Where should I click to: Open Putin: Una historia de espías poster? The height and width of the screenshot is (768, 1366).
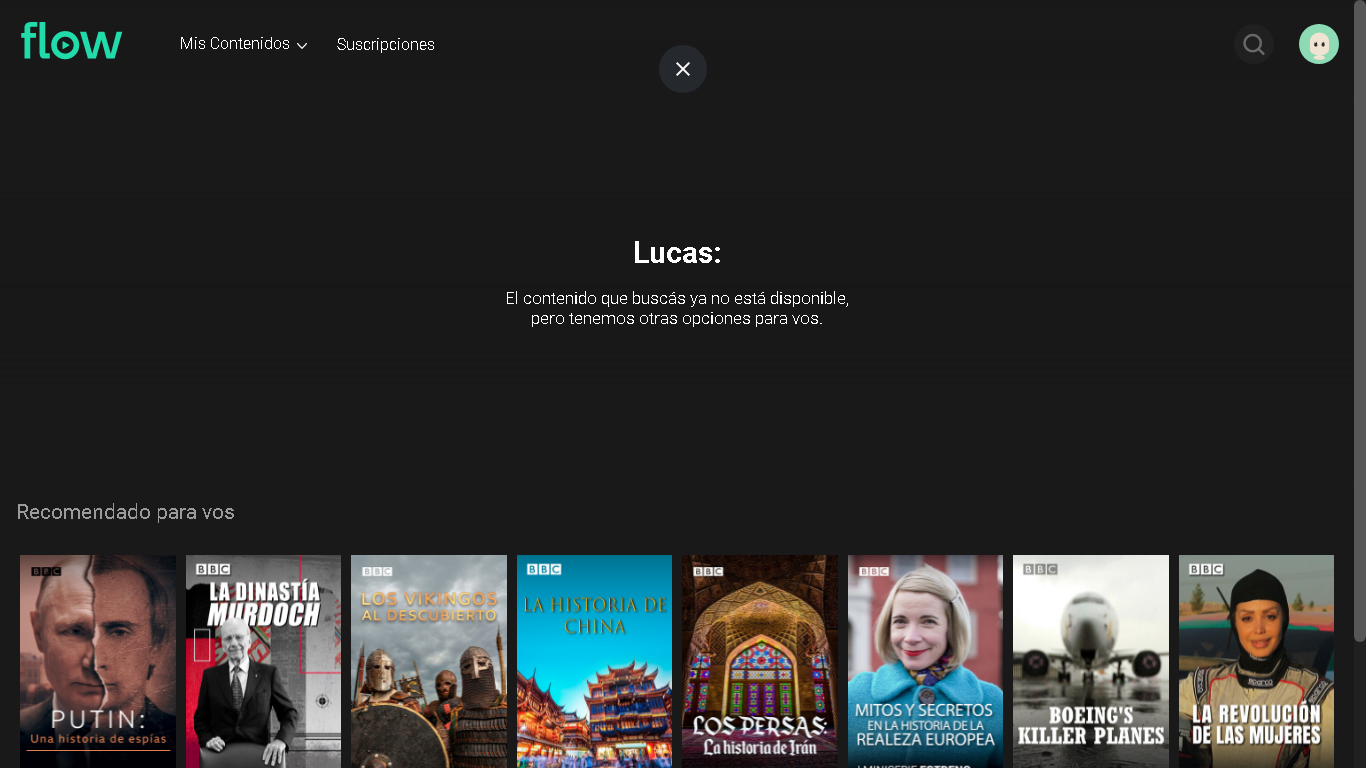[98, 660]
